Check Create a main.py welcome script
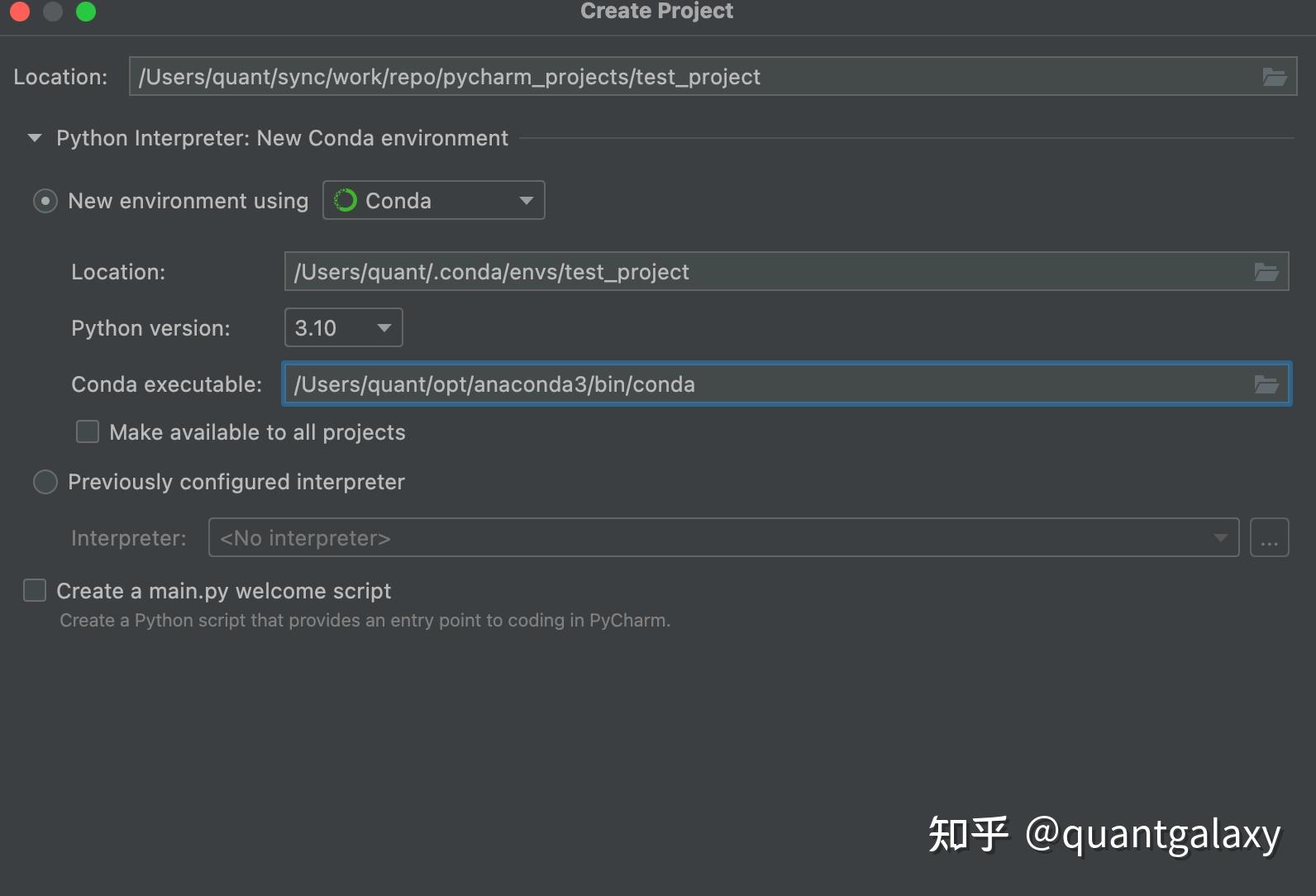Image resolution: width=1316 pixels, height=896 pixels. coord(35,590)
